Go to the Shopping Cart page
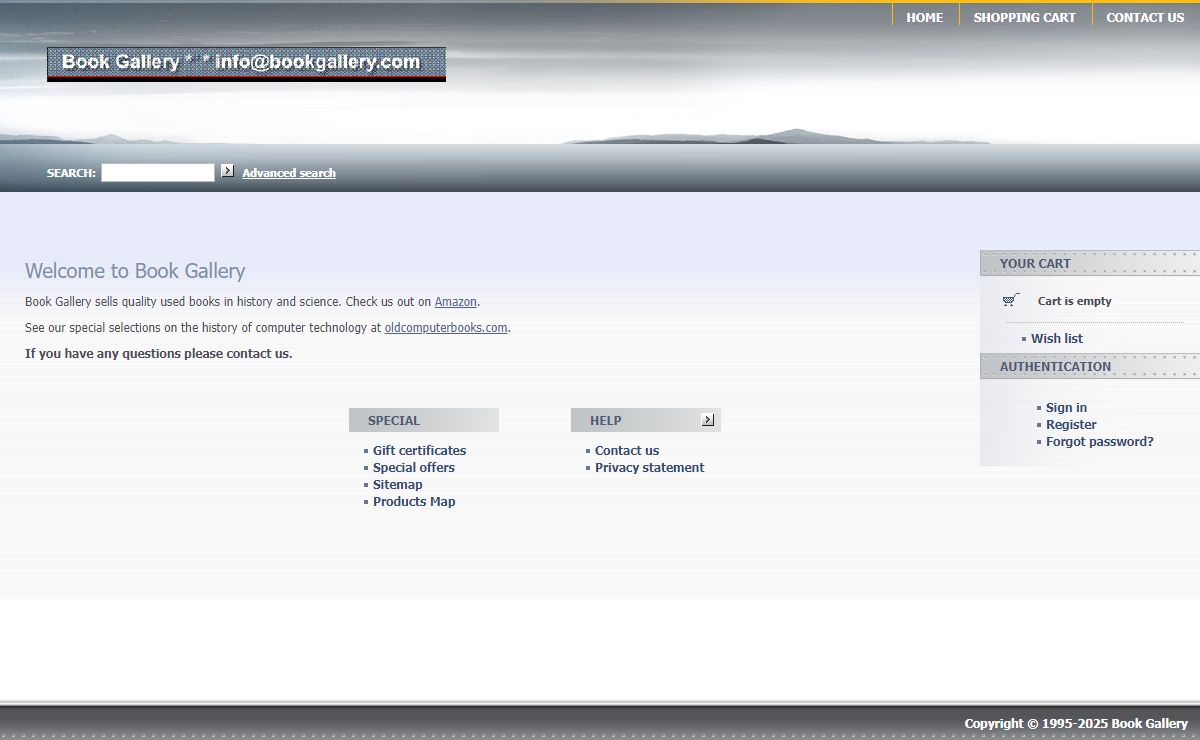1200x740 pixels. point(1024,17)
